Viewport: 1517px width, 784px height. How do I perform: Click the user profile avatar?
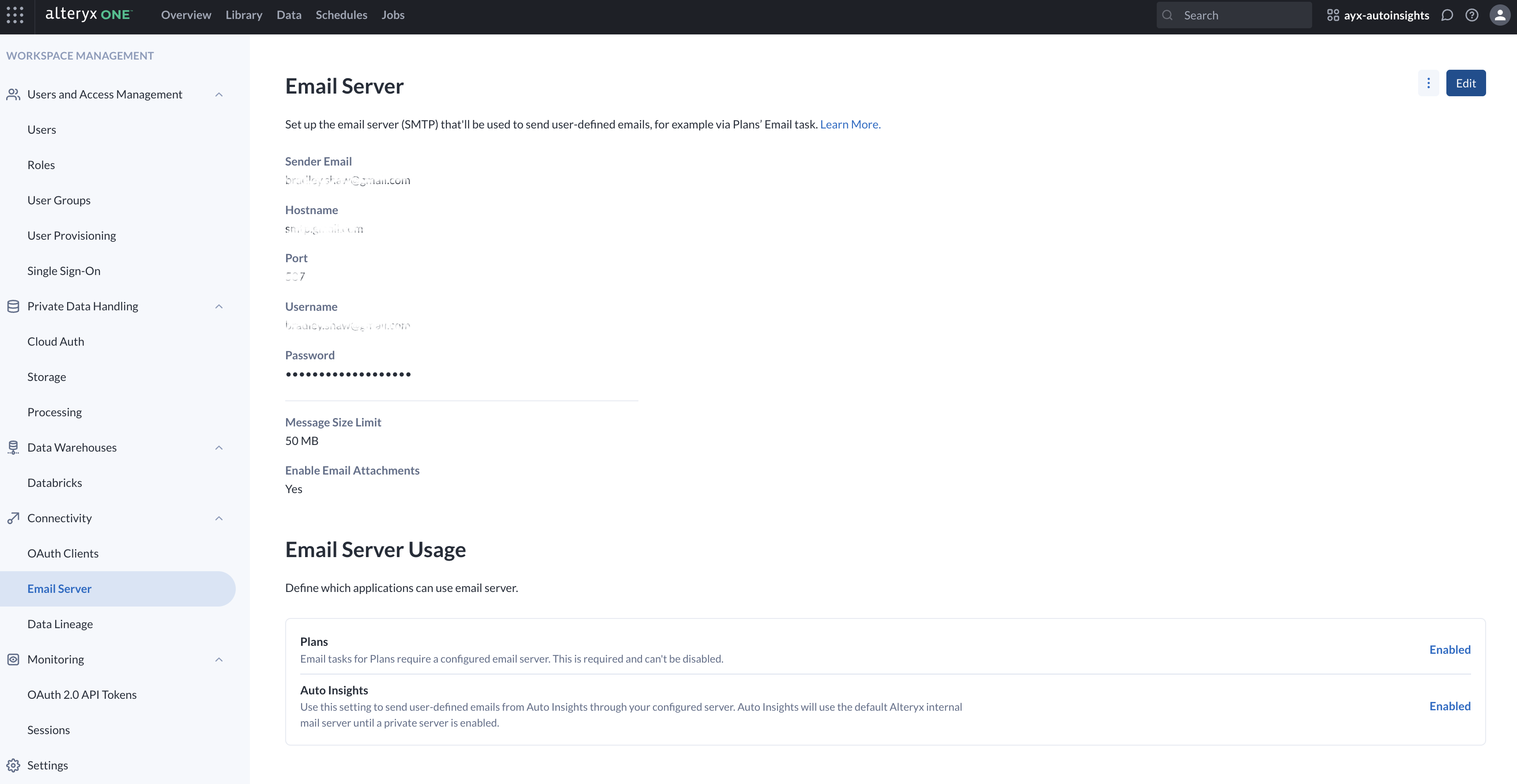point(1499,15)
